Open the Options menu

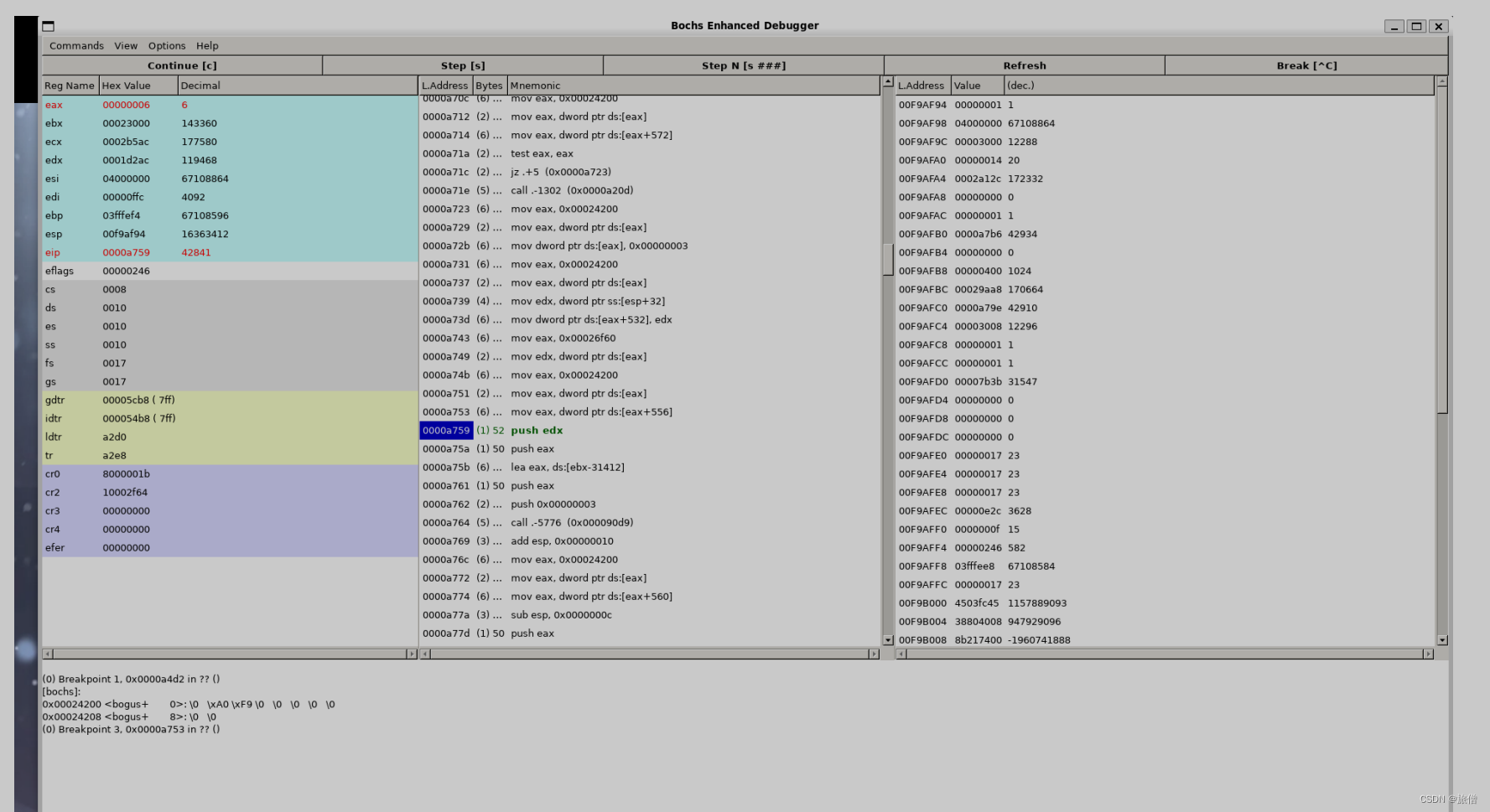point(167,46)
